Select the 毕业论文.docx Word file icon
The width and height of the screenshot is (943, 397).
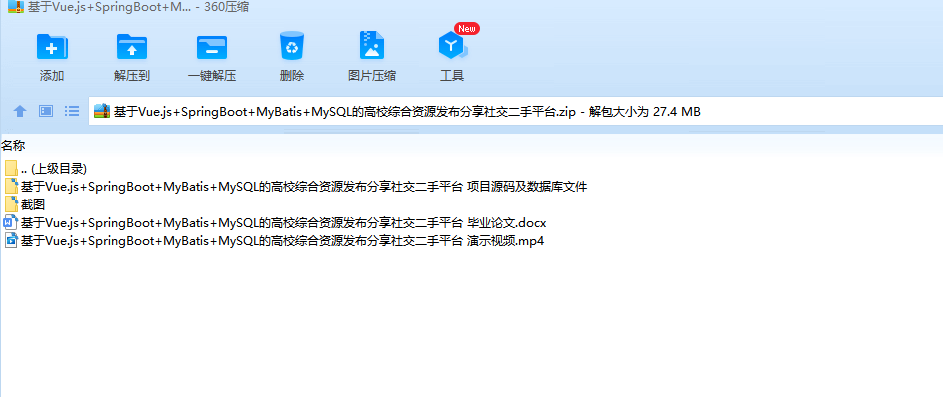pos(11,223)
